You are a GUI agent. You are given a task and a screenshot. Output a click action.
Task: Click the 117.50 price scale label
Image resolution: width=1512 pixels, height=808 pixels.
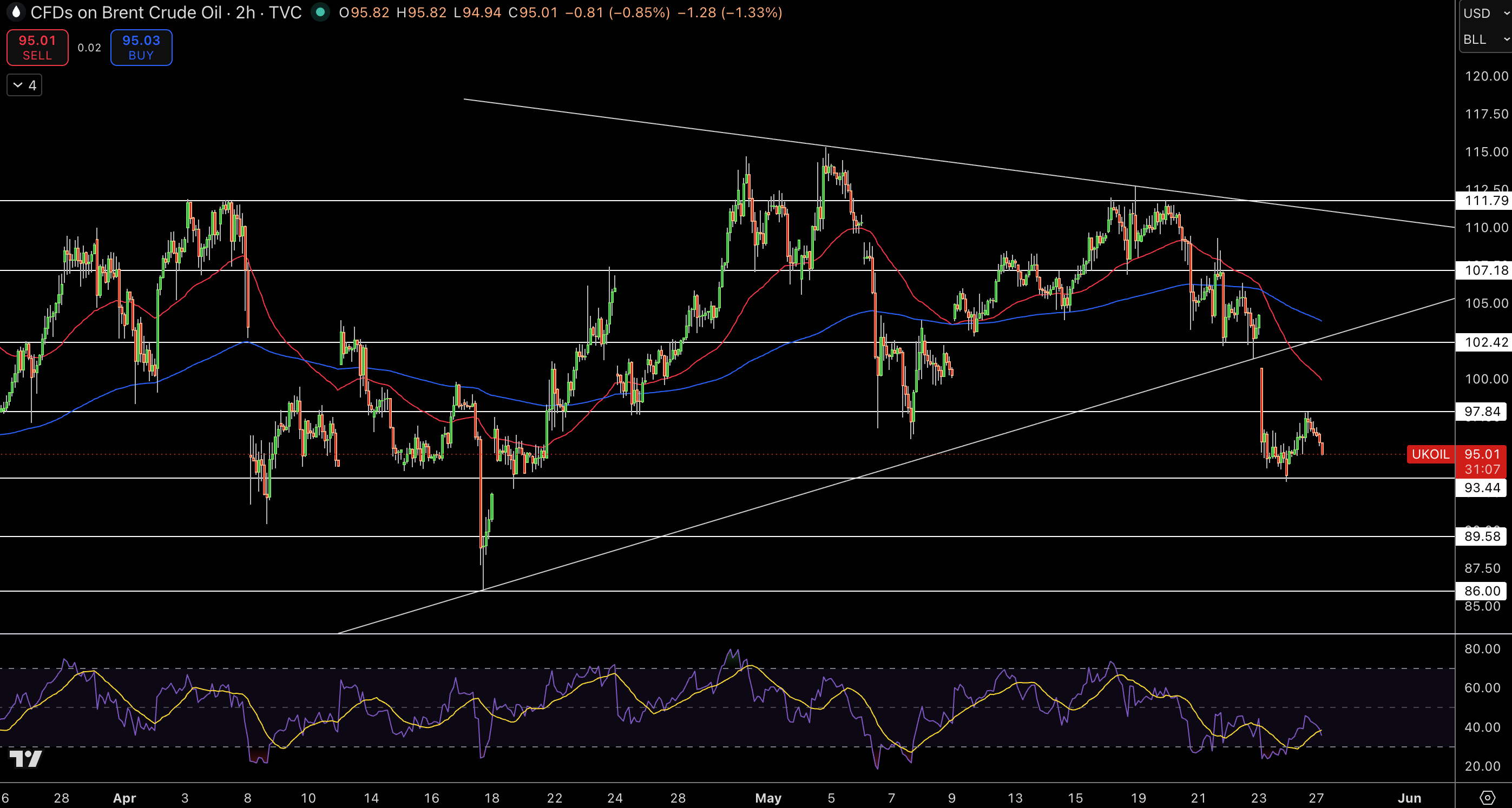tap(1485, 114)
